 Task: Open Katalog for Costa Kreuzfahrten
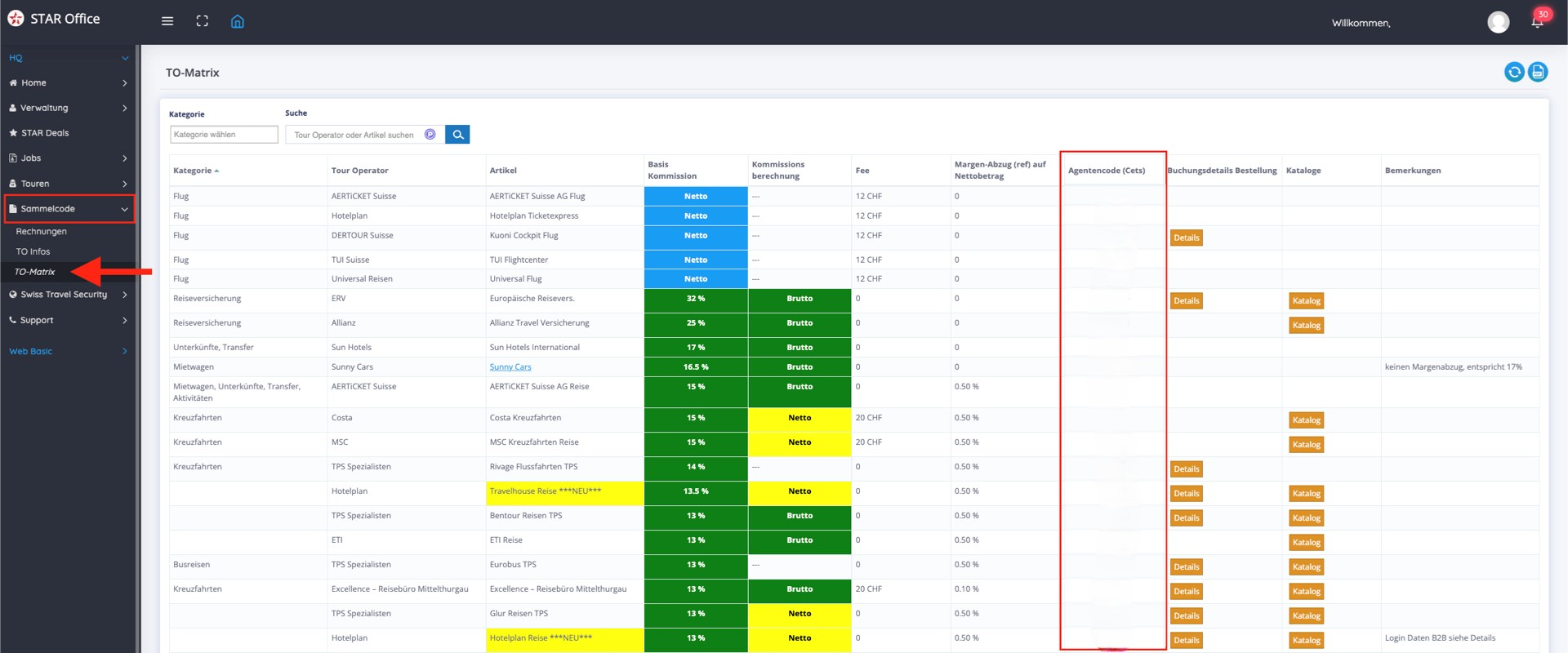click(1306, 420)
